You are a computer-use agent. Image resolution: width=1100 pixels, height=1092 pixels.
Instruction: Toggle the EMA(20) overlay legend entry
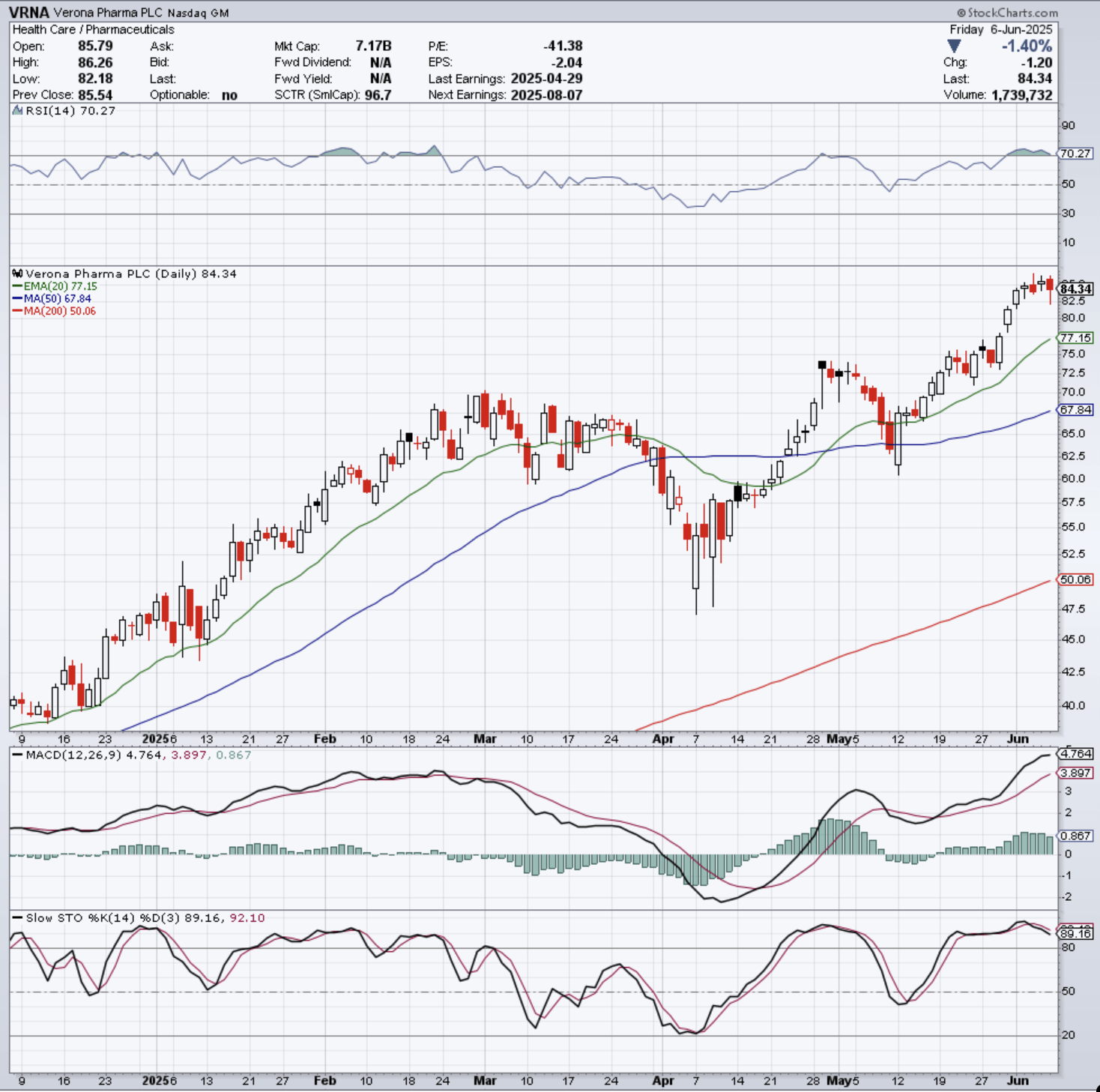[x=55, y=287]
